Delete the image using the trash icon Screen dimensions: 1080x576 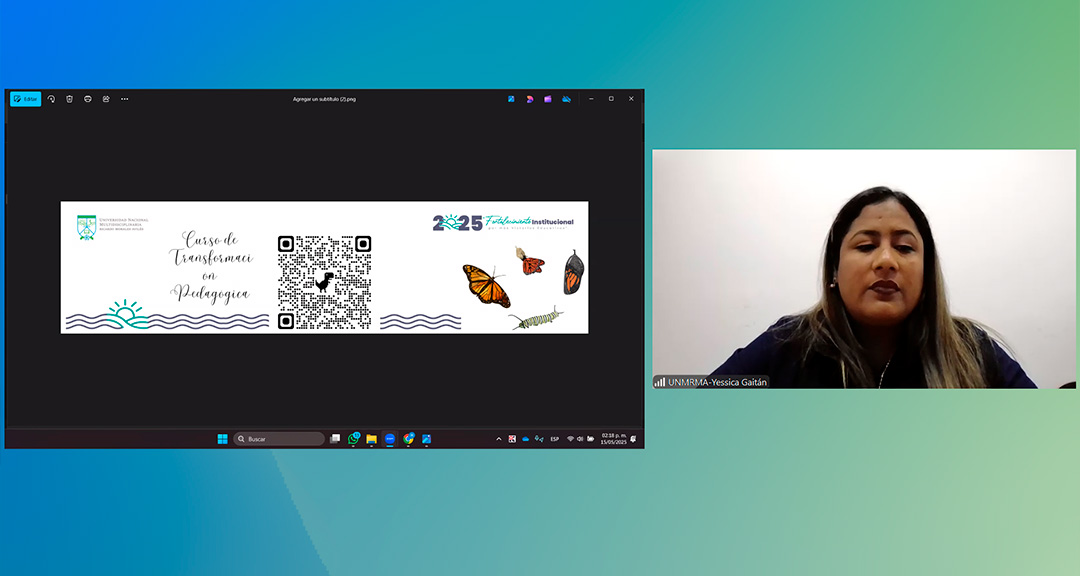click(x=70, y=99)
